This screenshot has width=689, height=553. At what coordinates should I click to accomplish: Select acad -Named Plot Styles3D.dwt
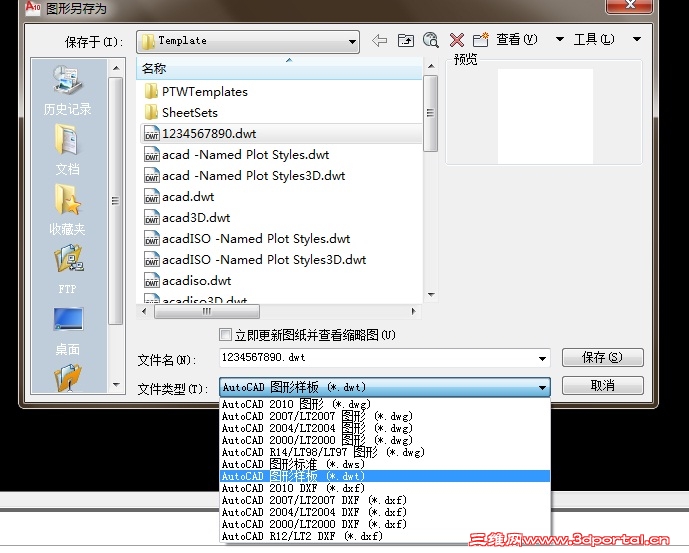coord(245,176)
